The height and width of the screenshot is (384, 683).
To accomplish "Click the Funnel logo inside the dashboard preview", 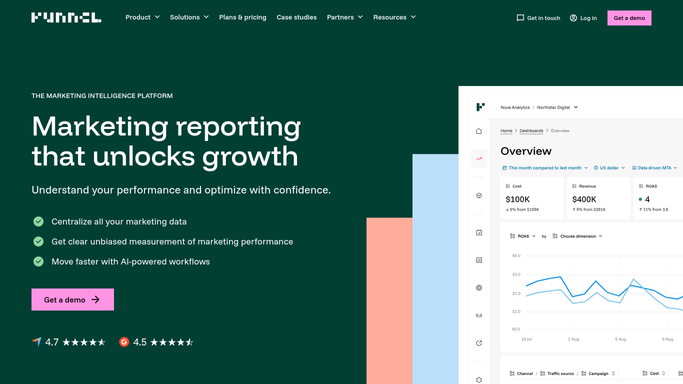I will (480, 107).
